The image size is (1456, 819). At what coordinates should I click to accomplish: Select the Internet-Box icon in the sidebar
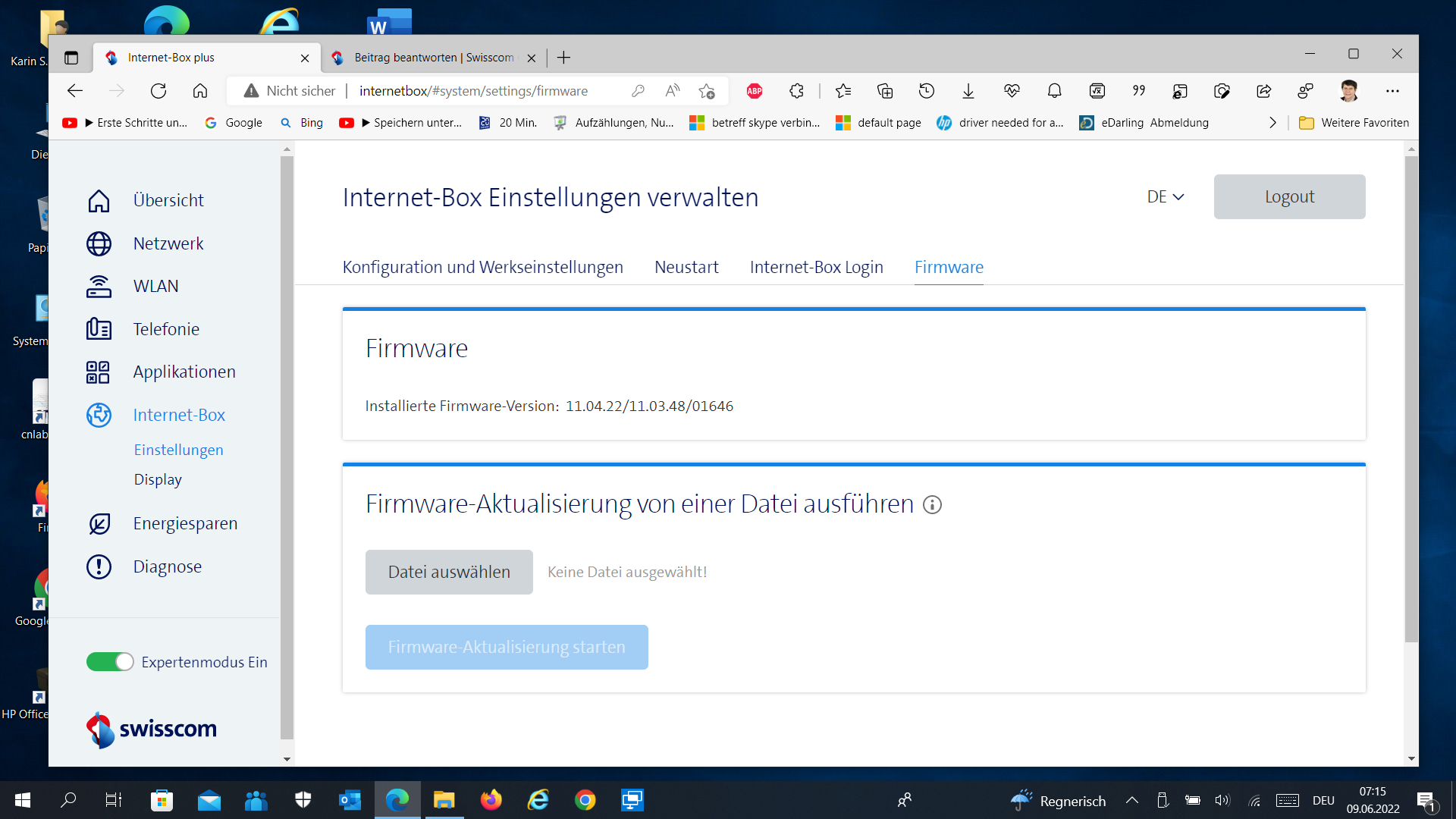pyautogui.click(x=99, y=415)
